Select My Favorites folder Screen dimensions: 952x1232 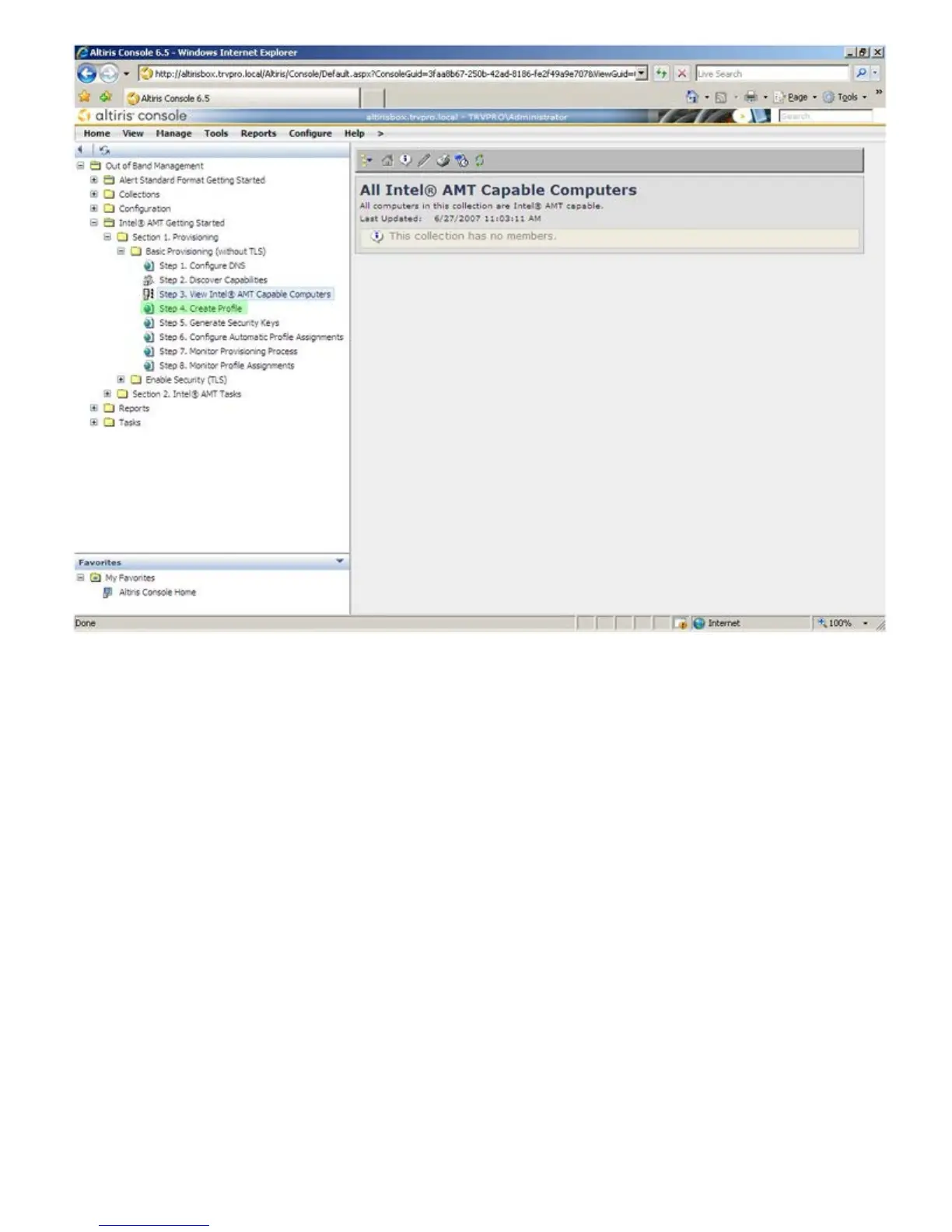point(130,578)
